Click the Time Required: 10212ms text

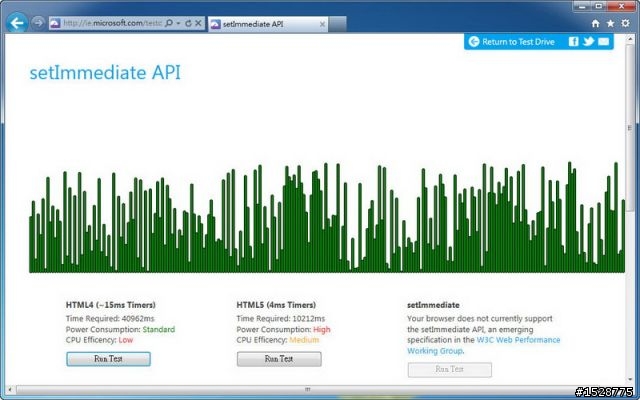tap(281, 319)
